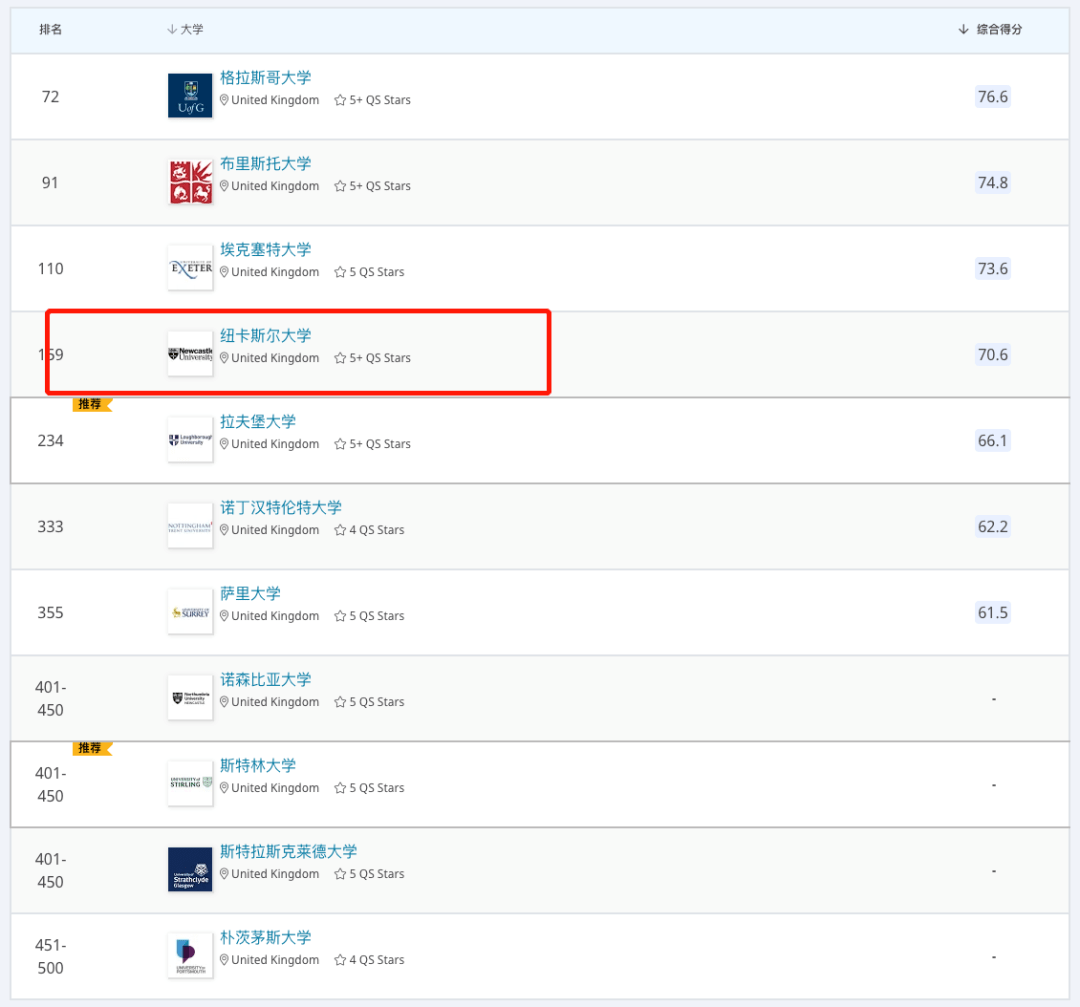Click location pin icon in 拉夫堡大学 row
Viewport: 1080px width, 1007px height.
[224, 444]
